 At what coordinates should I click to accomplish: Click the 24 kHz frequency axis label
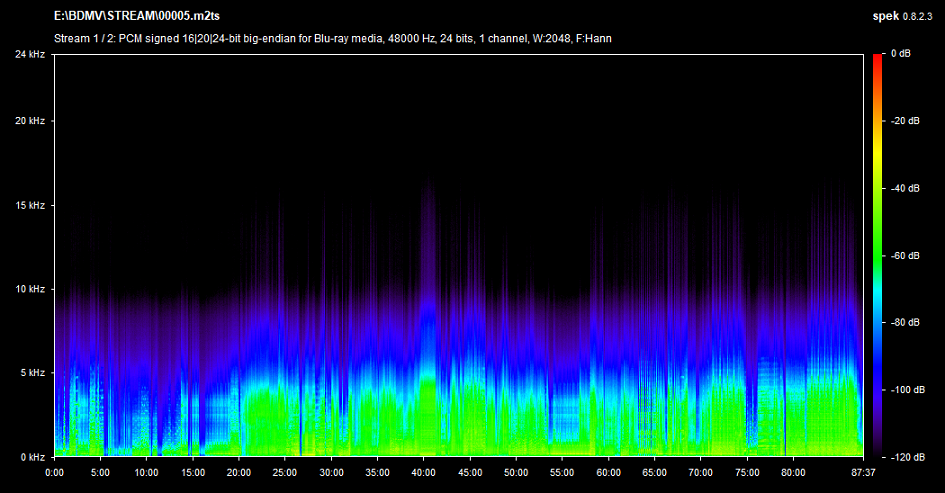pyautogui.click(x=29, y=54)
